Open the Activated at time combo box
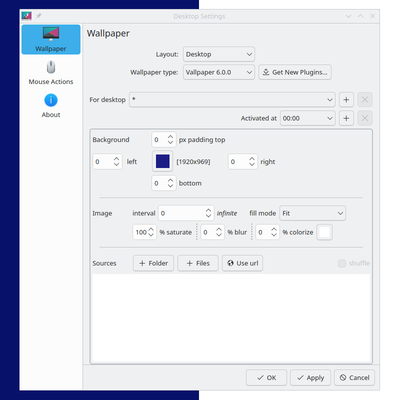 click(307, 118)
